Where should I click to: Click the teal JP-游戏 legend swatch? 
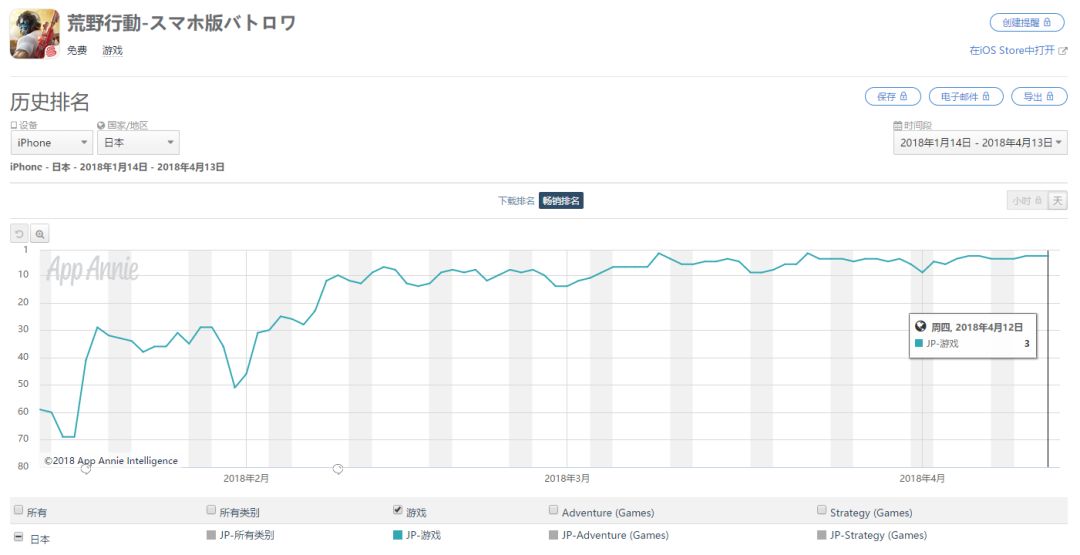pyautogui.click(x=398, y=535)
